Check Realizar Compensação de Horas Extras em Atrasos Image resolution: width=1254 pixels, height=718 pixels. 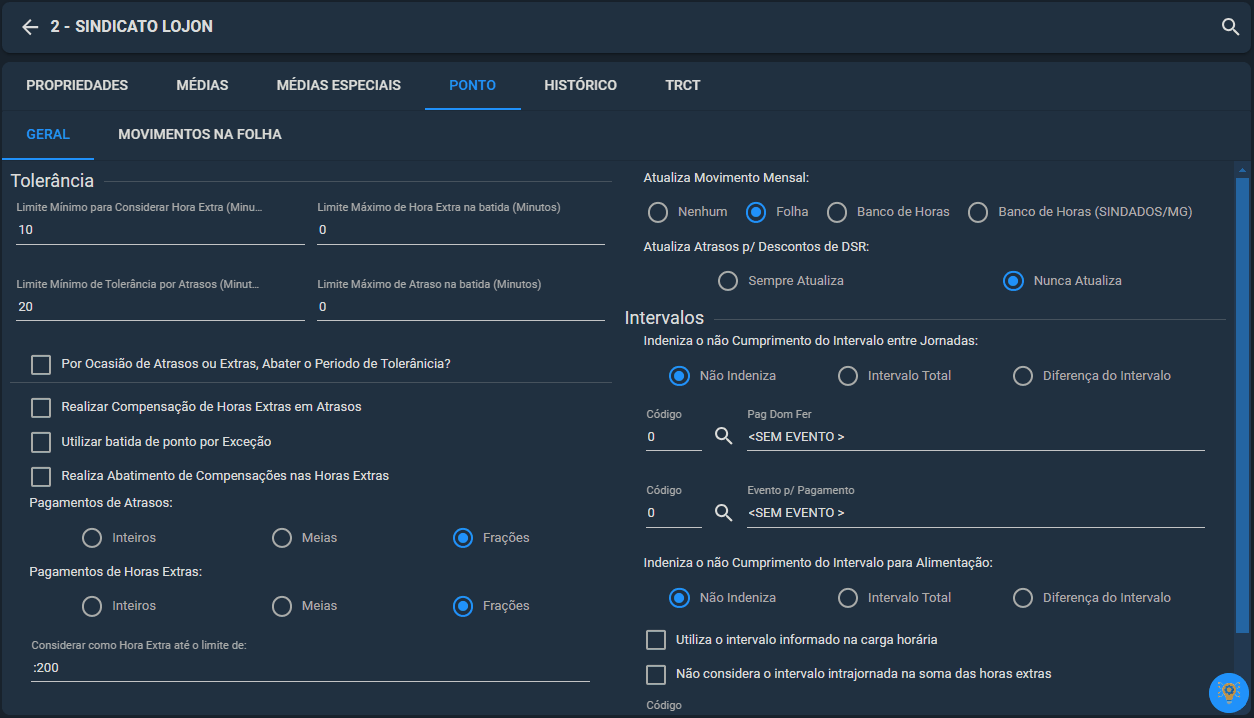[41, 407]
